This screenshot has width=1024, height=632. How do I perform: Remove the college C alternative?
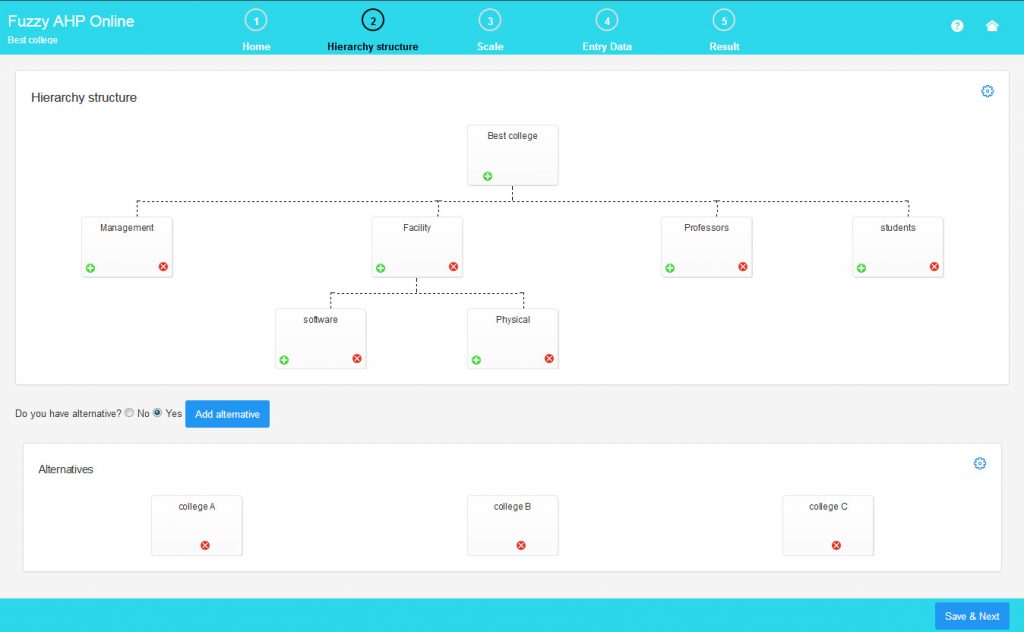[835, 545]
